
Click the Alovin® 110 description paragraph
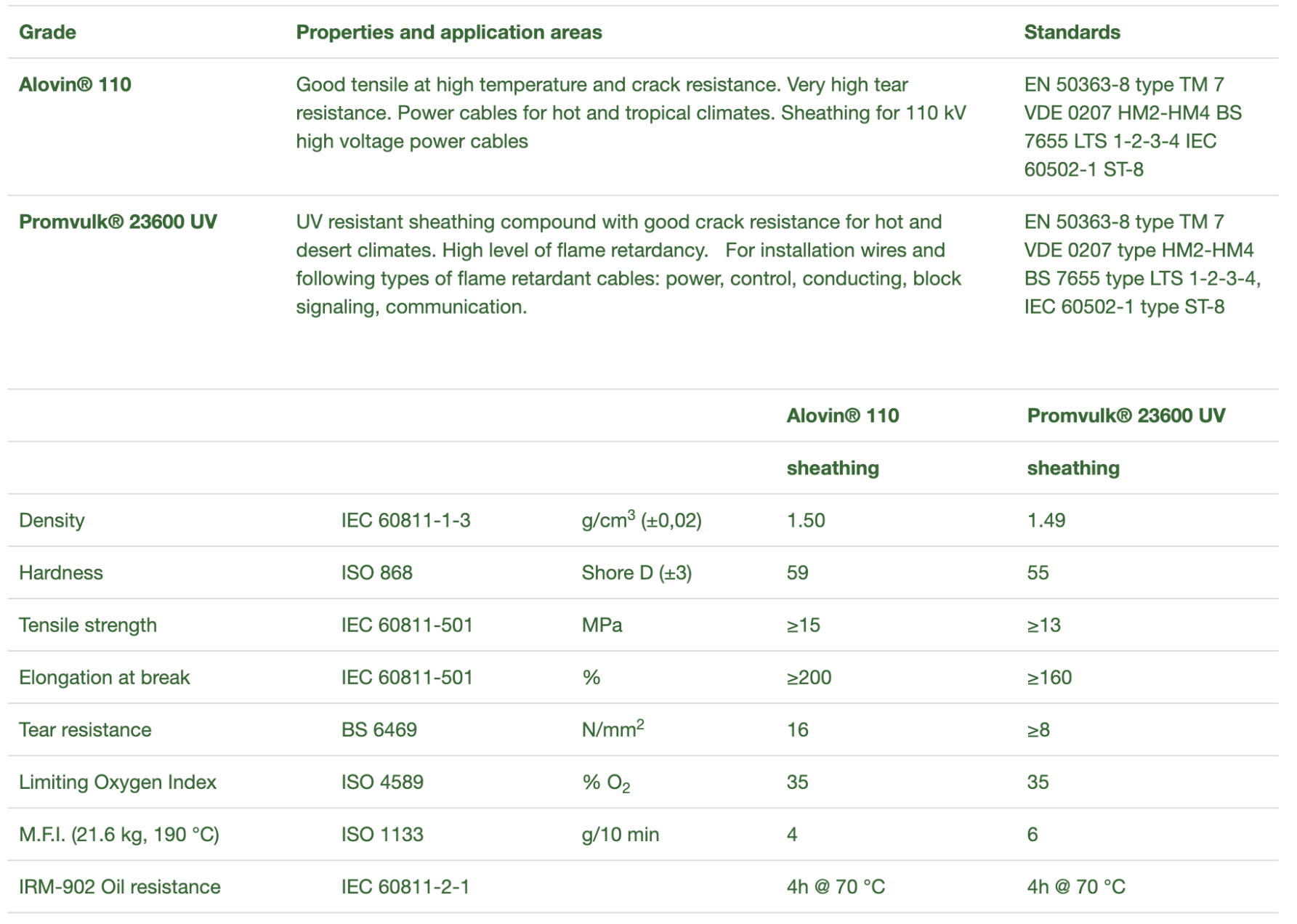pos(630,113)
